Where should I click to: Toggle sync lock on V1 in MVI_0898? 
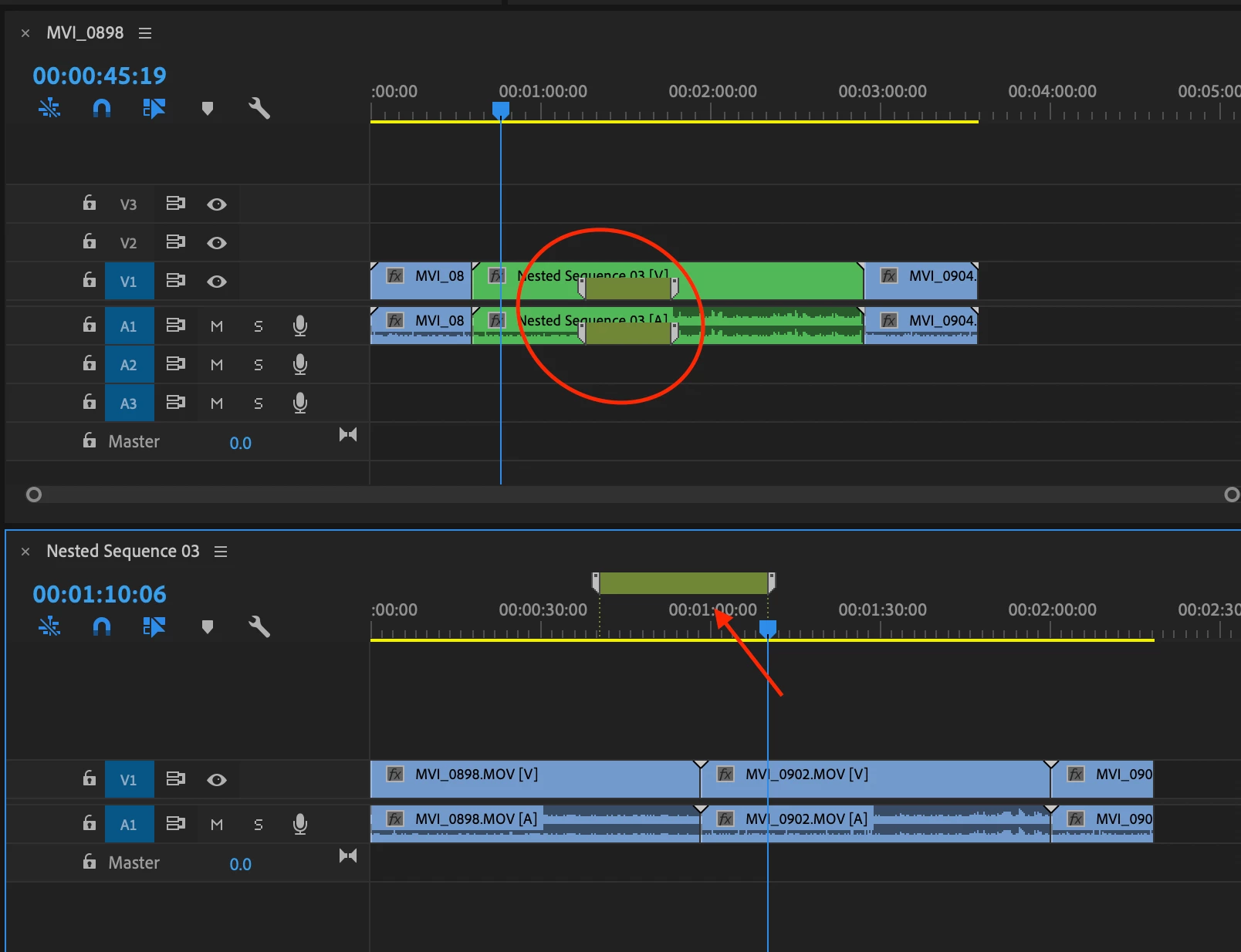tap(176, 281)
